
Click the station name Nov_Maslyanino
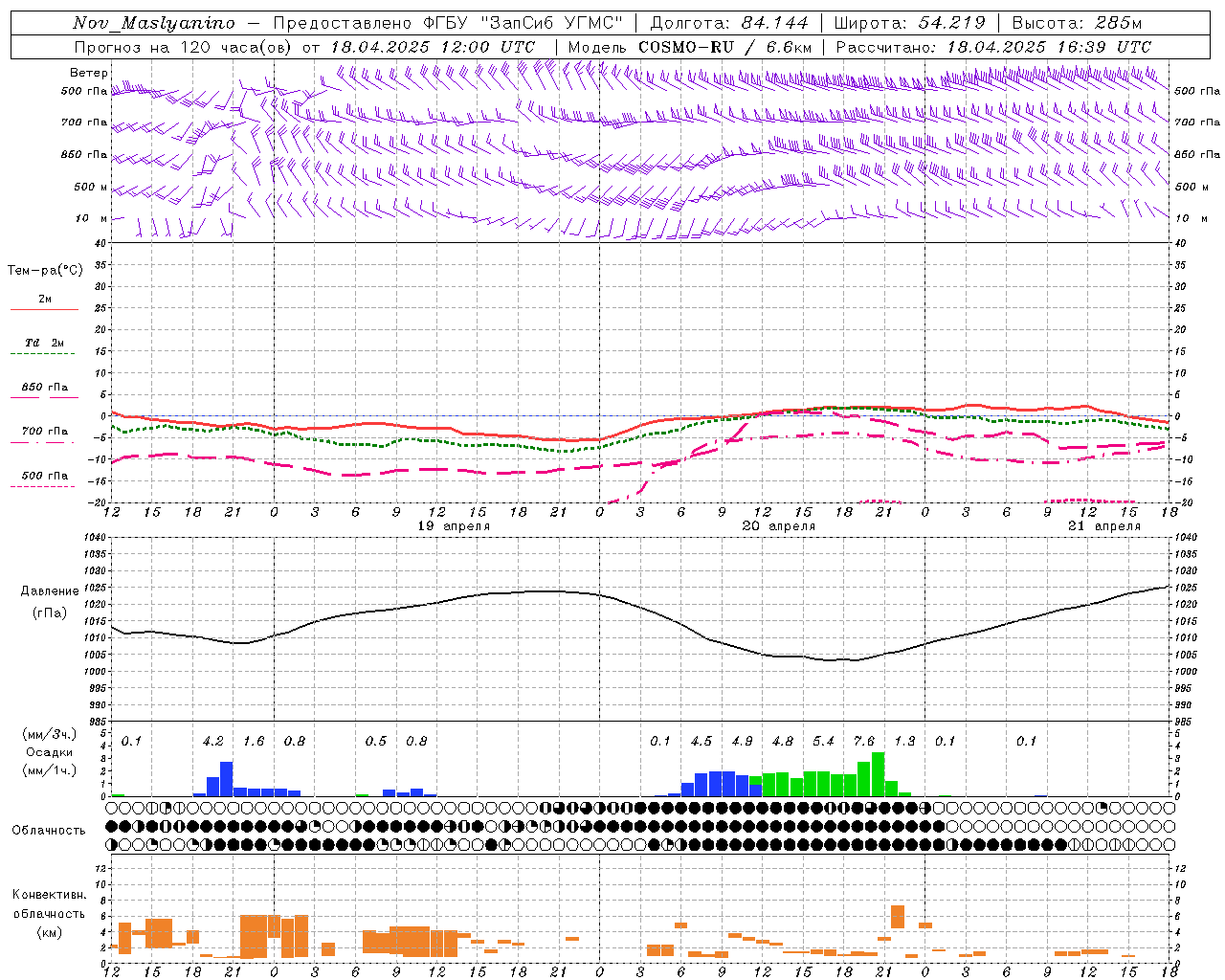coord(154,23)
